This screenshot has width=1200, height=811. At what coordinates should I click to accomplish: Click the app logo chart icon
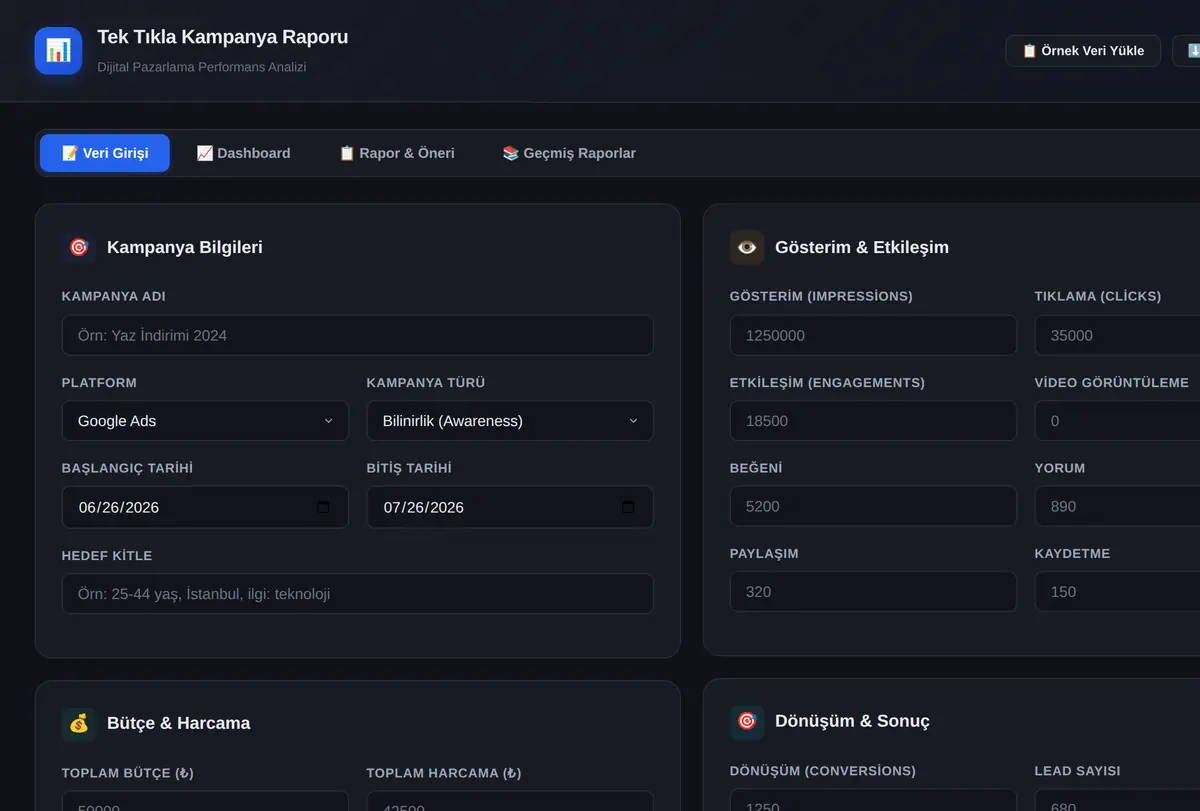[58, 51]
